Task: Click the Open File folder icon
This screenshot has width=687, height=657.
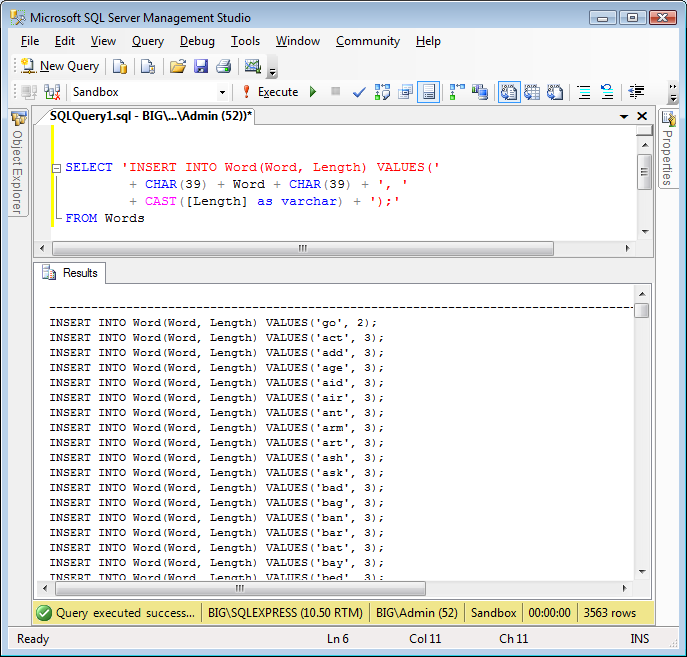Action: 177,67
